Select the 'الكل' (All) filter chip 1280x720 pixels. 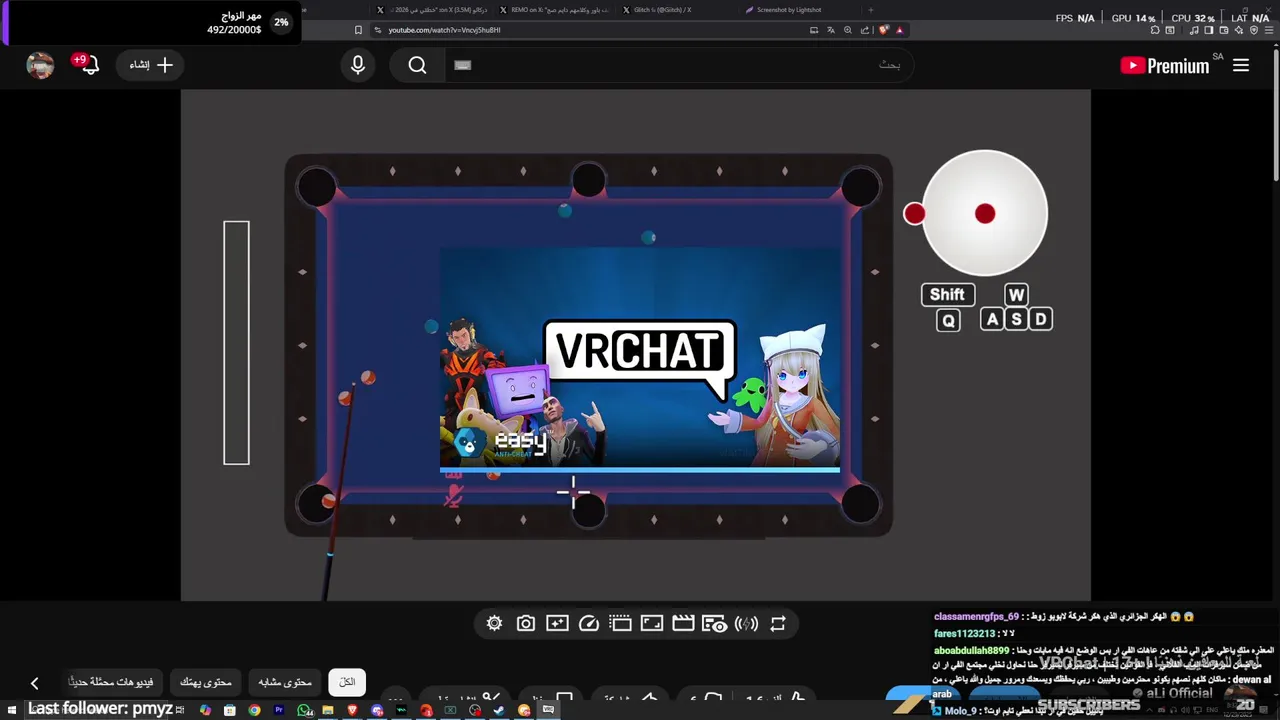(x=347, y=682)
